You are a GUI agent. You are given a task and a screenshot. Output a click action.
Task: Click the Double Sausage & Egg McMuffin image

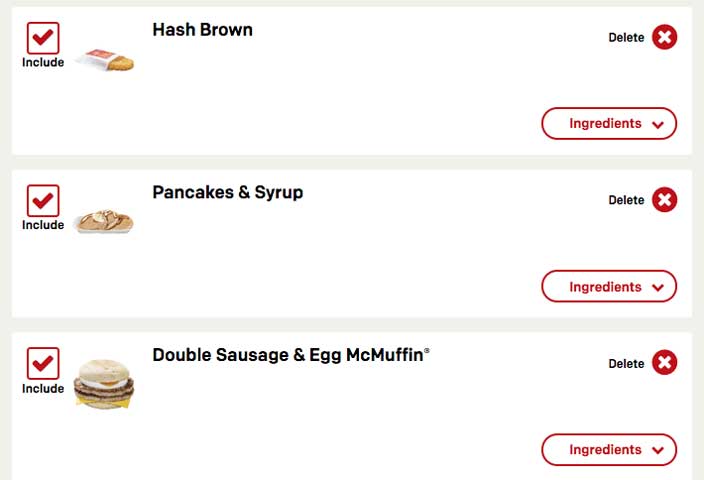tap(104, 382)
